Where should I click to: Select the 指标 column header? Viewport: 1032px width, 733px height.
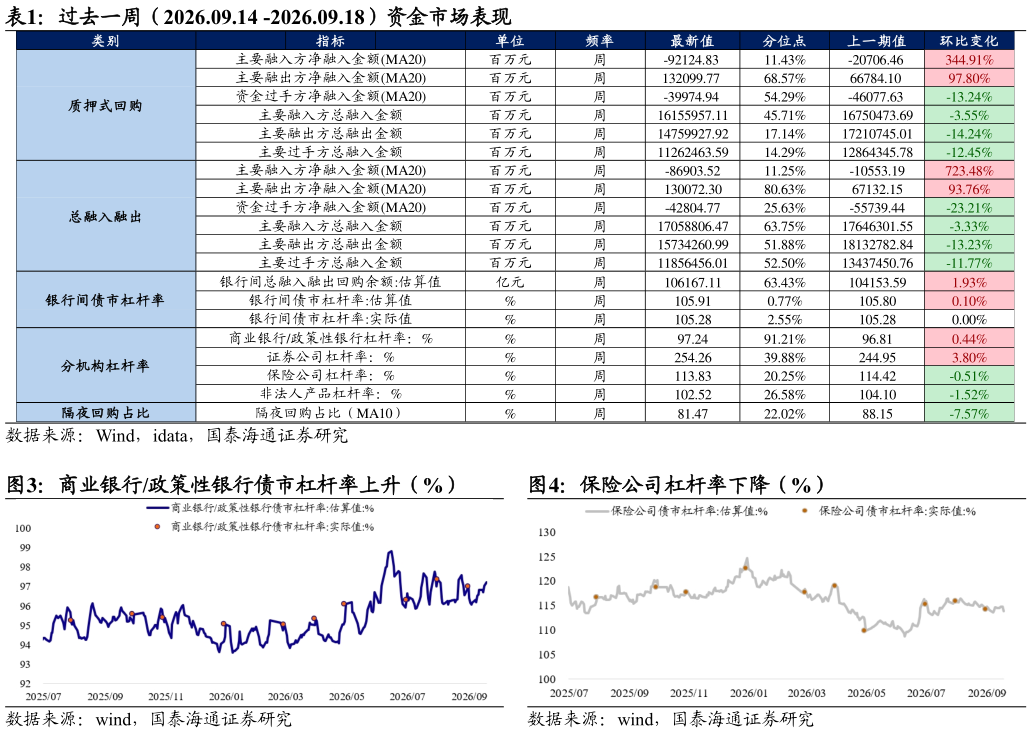[330, 41]
